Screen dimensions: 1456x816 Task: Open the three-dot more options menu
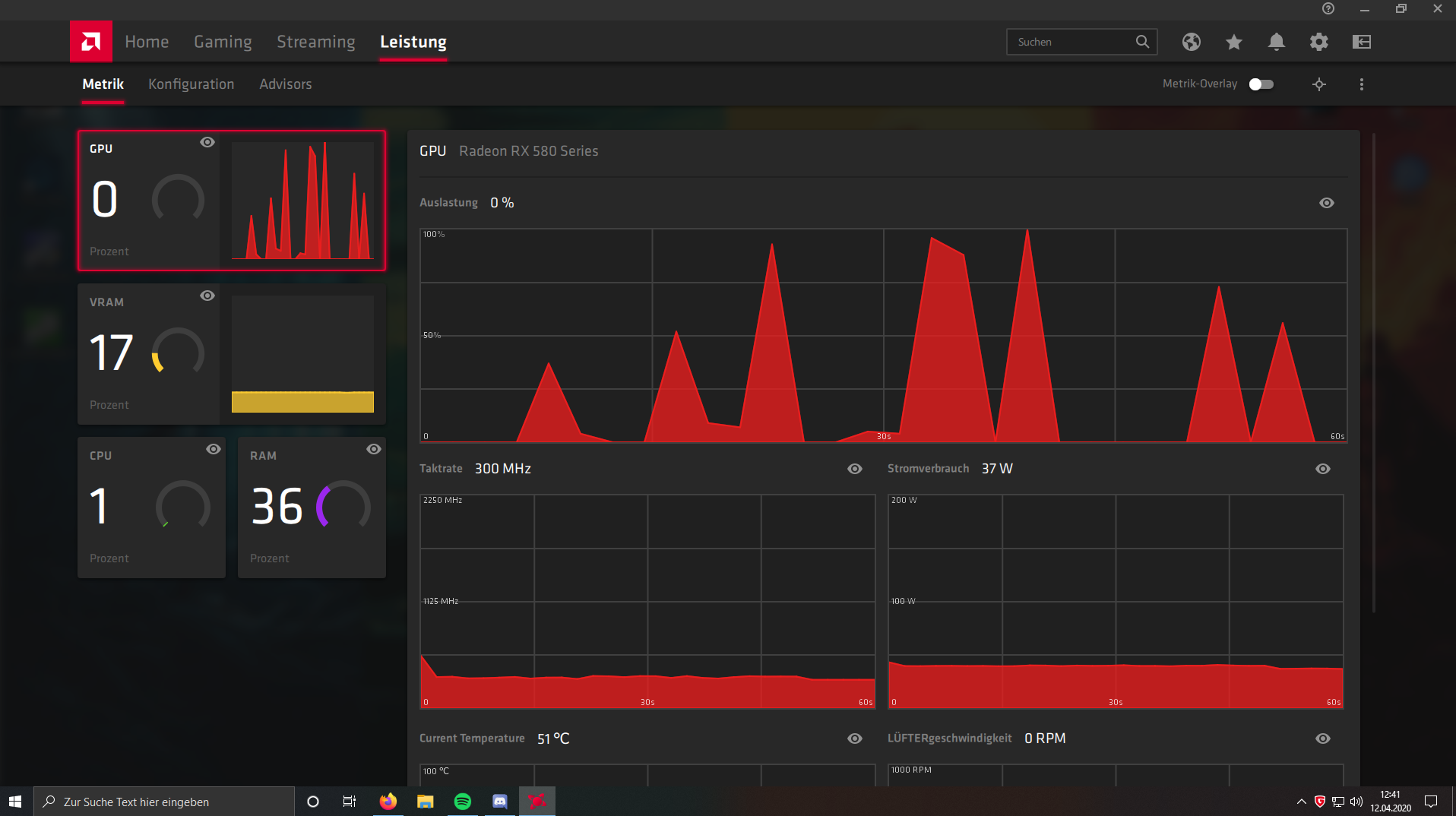point(1362,84)
